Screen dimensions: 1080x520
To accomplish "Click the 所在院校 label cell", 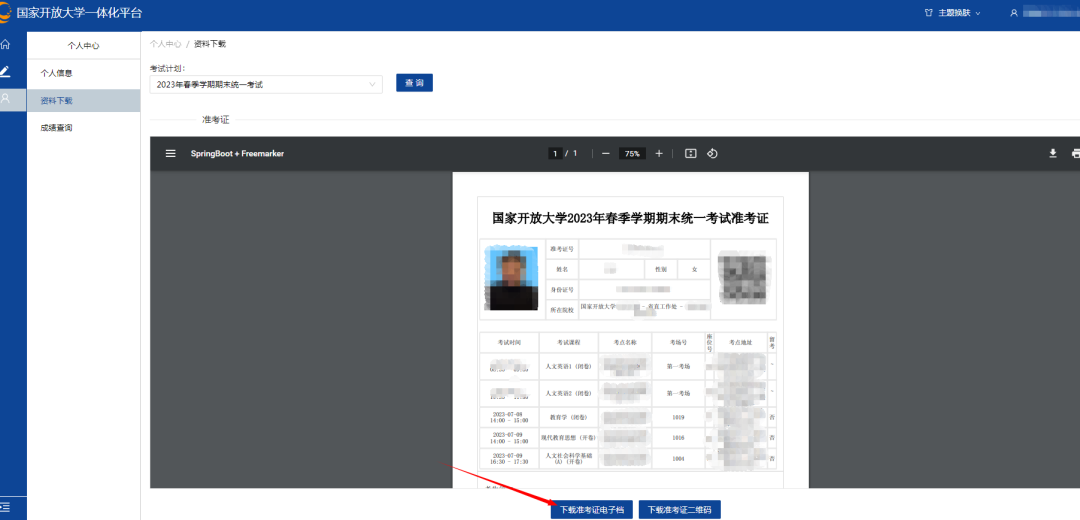I will coord(561,310).
